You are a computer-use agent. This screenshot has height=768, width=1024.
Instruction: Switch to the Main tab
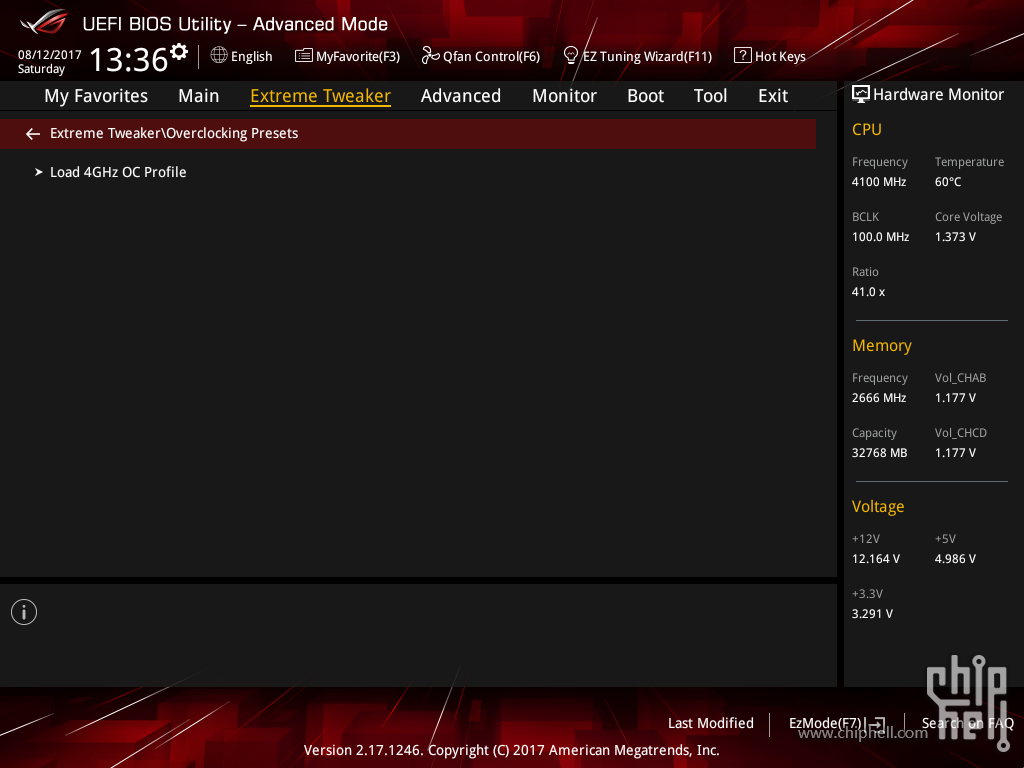click(x=199, y=96)
